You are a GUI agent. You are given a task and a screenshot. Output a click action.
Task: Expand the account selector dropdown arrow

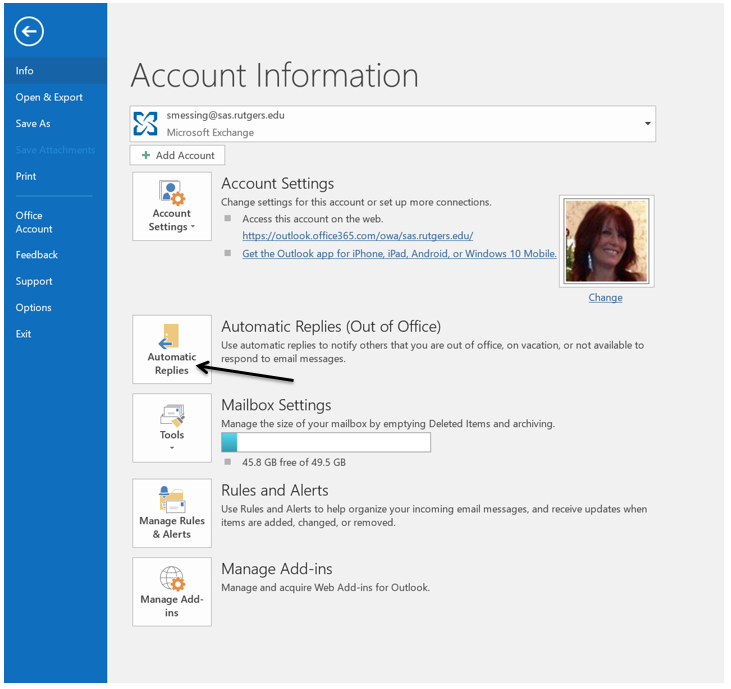[x=648, y=124]
